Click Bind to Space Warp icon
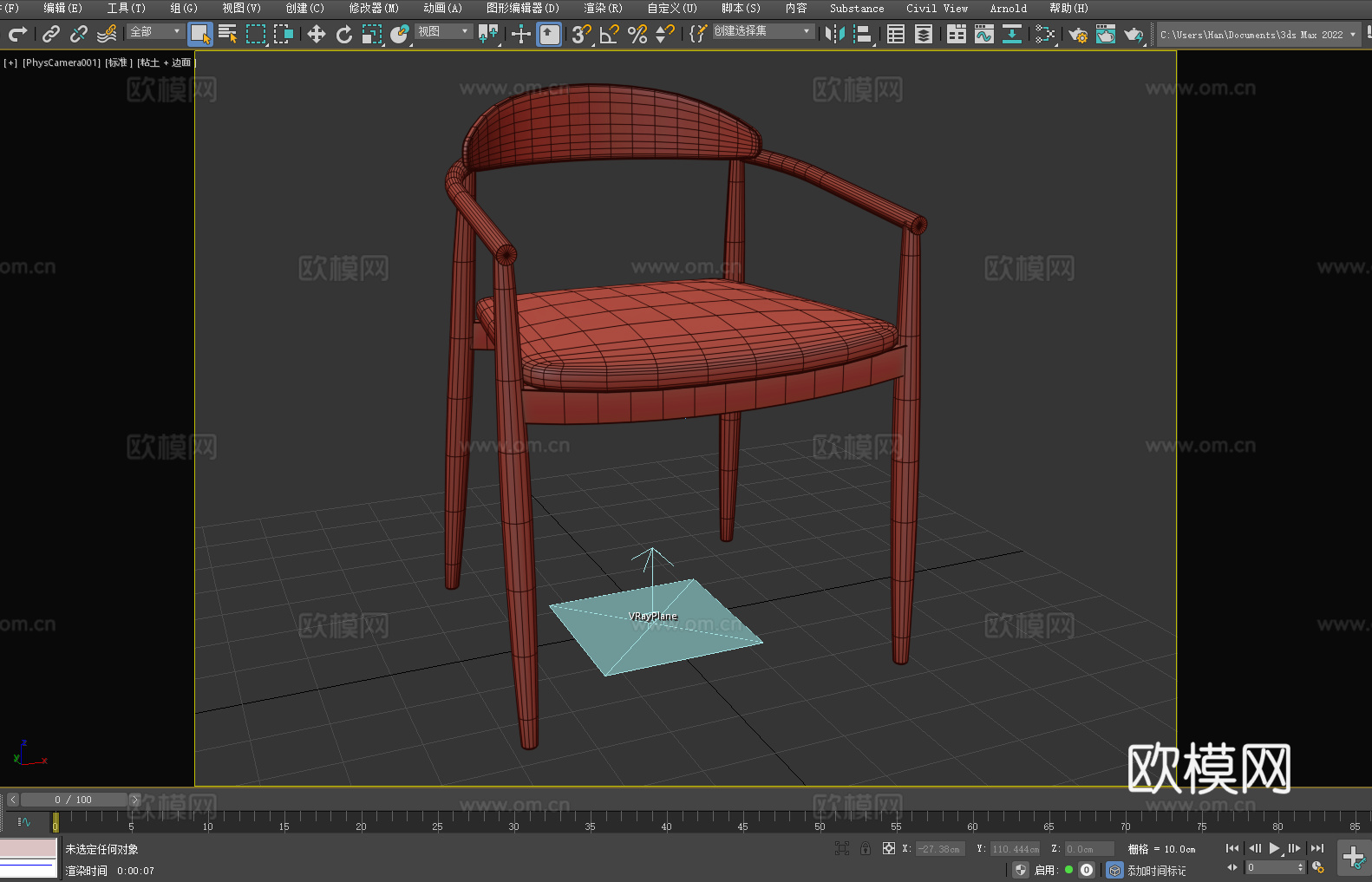The image size is (1372, 882). (x=107, y=35)
